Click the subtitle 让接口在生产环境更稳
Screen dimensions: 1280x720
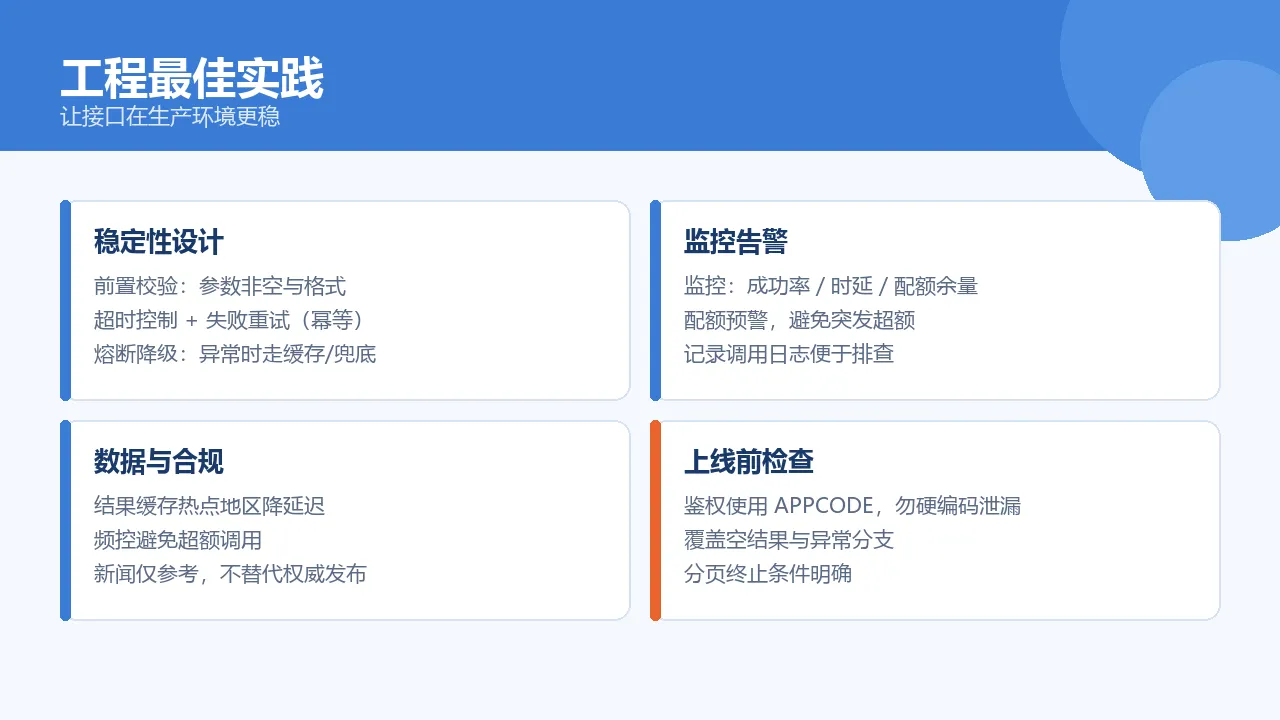point(170,116)
